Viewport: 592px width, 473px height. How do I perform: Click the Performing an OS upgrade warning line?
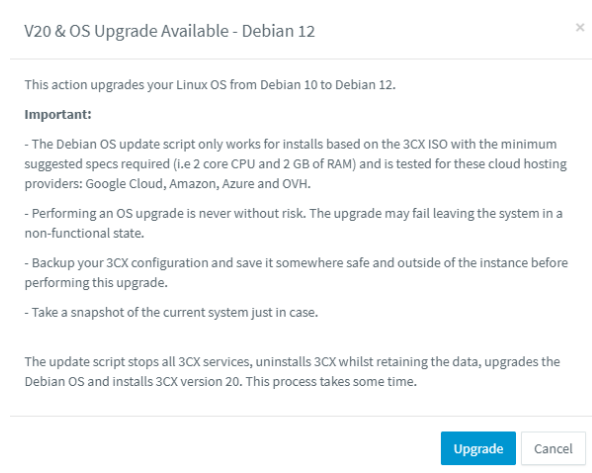point(293,214)
